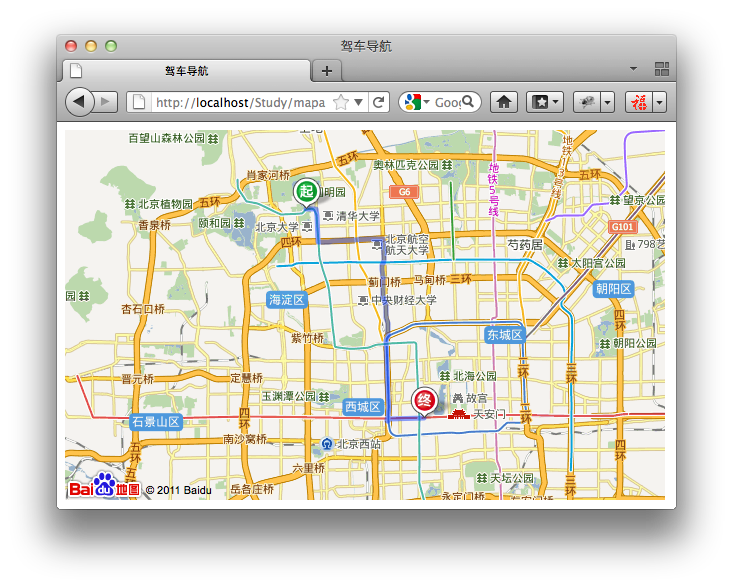Open a new tab with plus button
Viewport: 733px width, 588px height.
[x=327, y=71]
